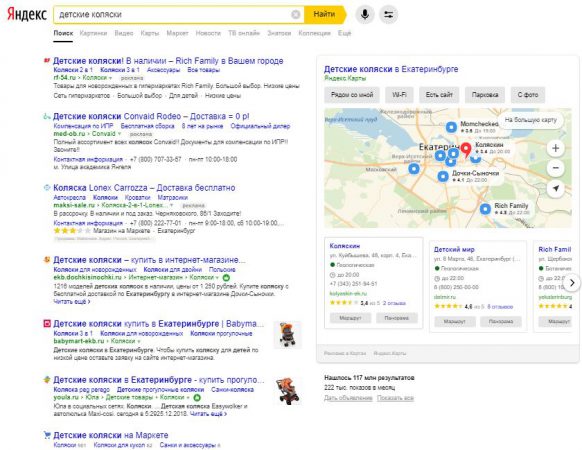Open the Дать объявление link
This screenshot has width=582, height=450.
[348, 398]
